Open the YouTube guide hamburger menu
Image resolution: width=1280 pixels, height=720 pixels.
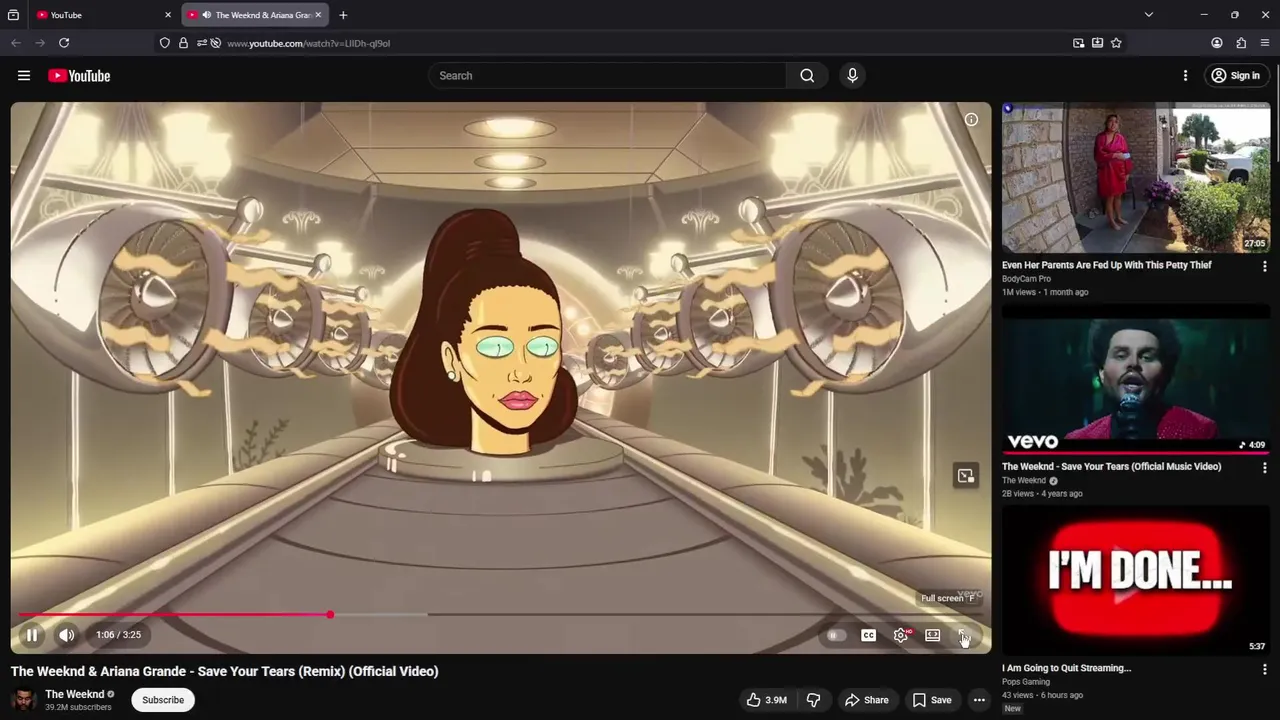point(24,76)
